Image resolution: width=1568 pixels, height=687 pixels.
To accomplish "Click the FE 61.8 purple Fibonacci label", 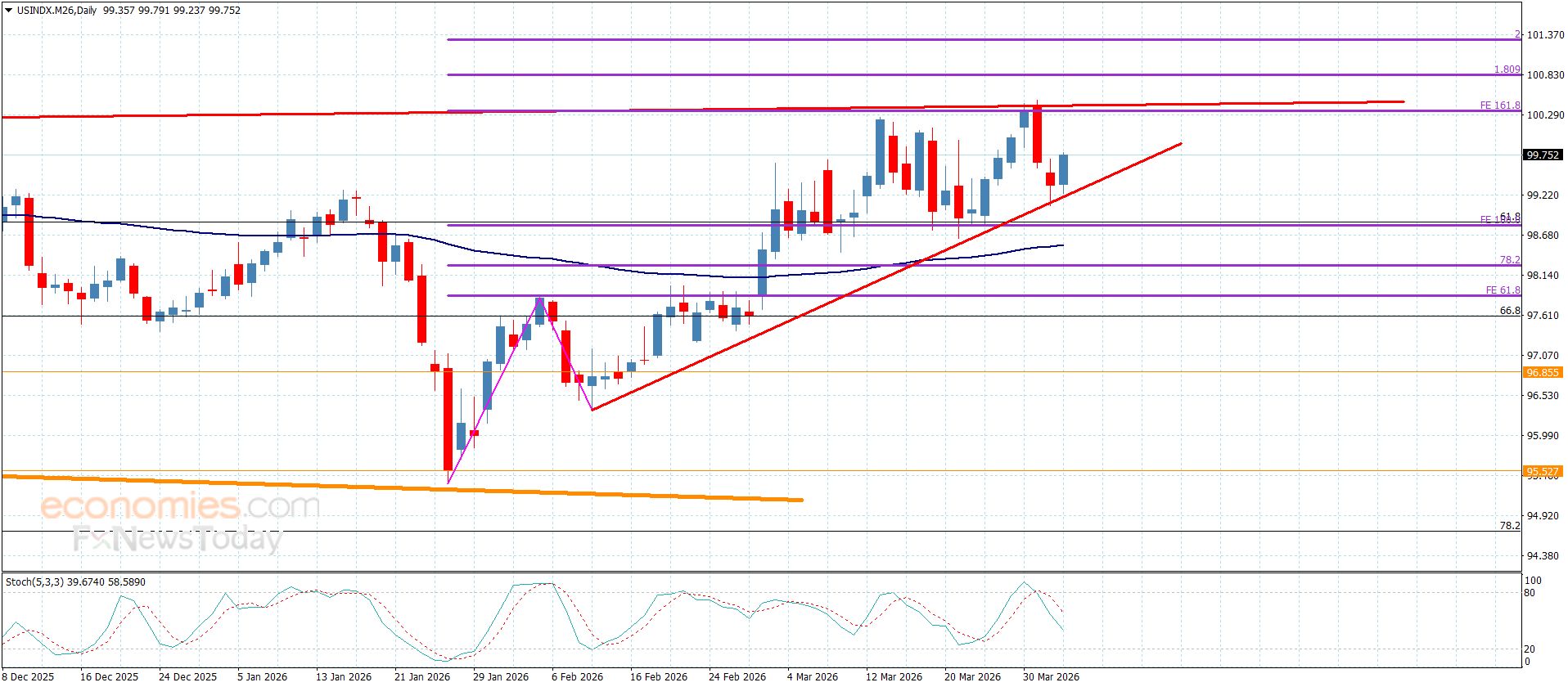I will 1503,290.
